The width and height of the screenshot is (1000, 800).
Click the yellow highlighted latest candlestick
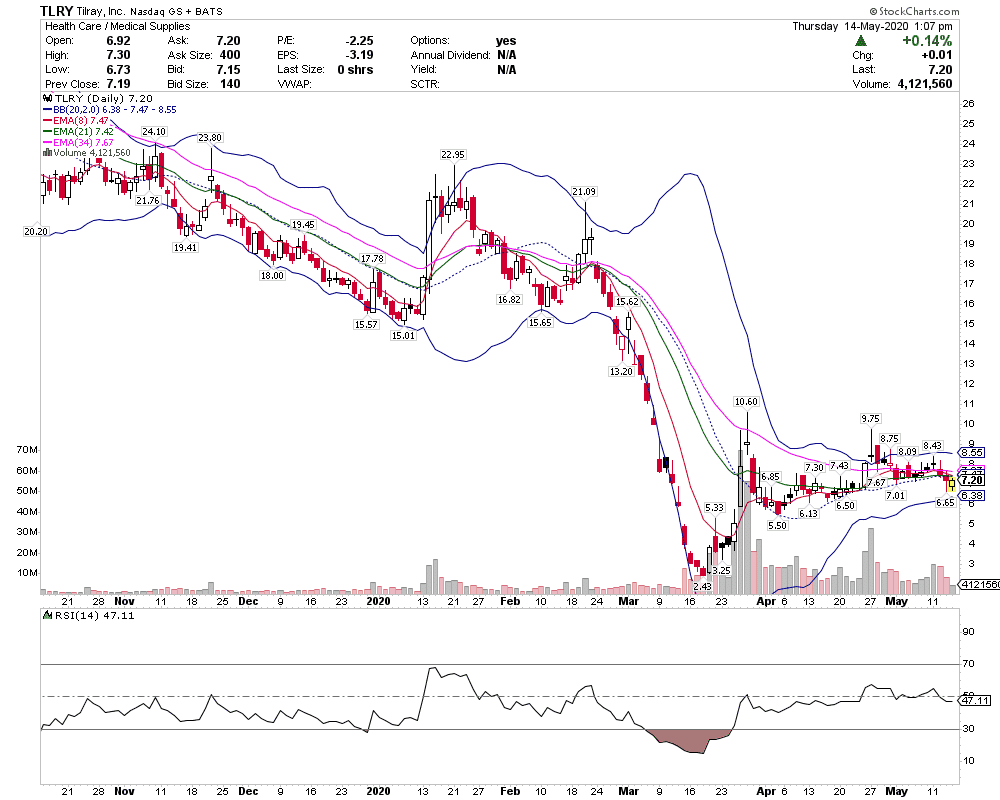click(x=952, y=485)
